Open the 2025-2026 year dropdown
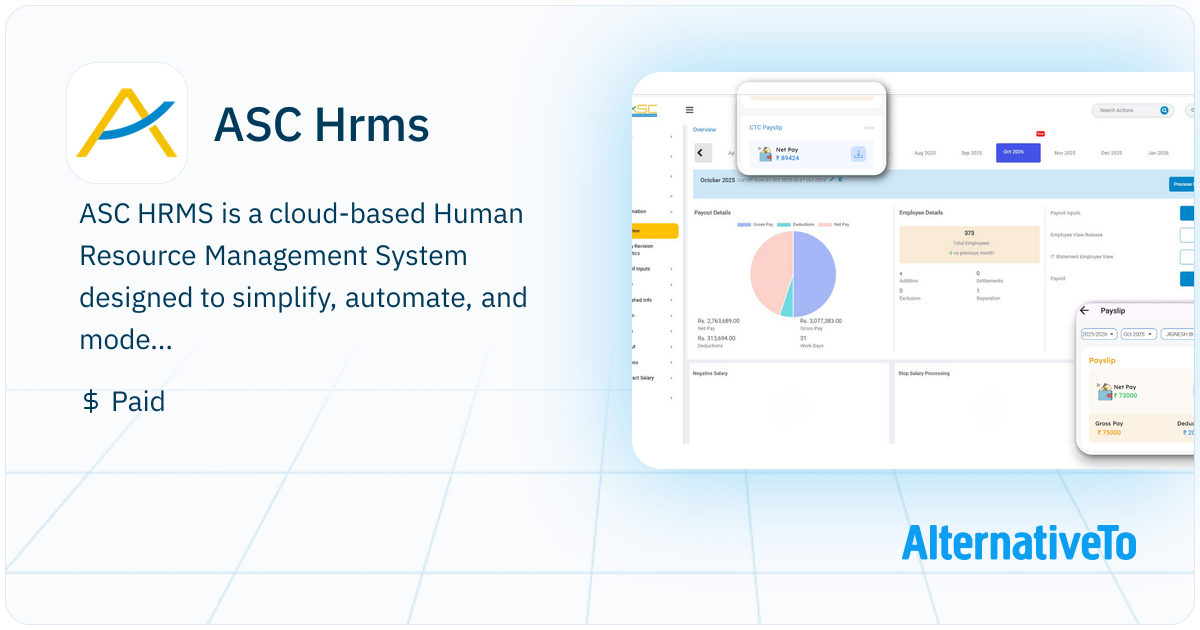Image resolution: width=1200 pixels, height=630 pixels. [x=1098, y=334]
